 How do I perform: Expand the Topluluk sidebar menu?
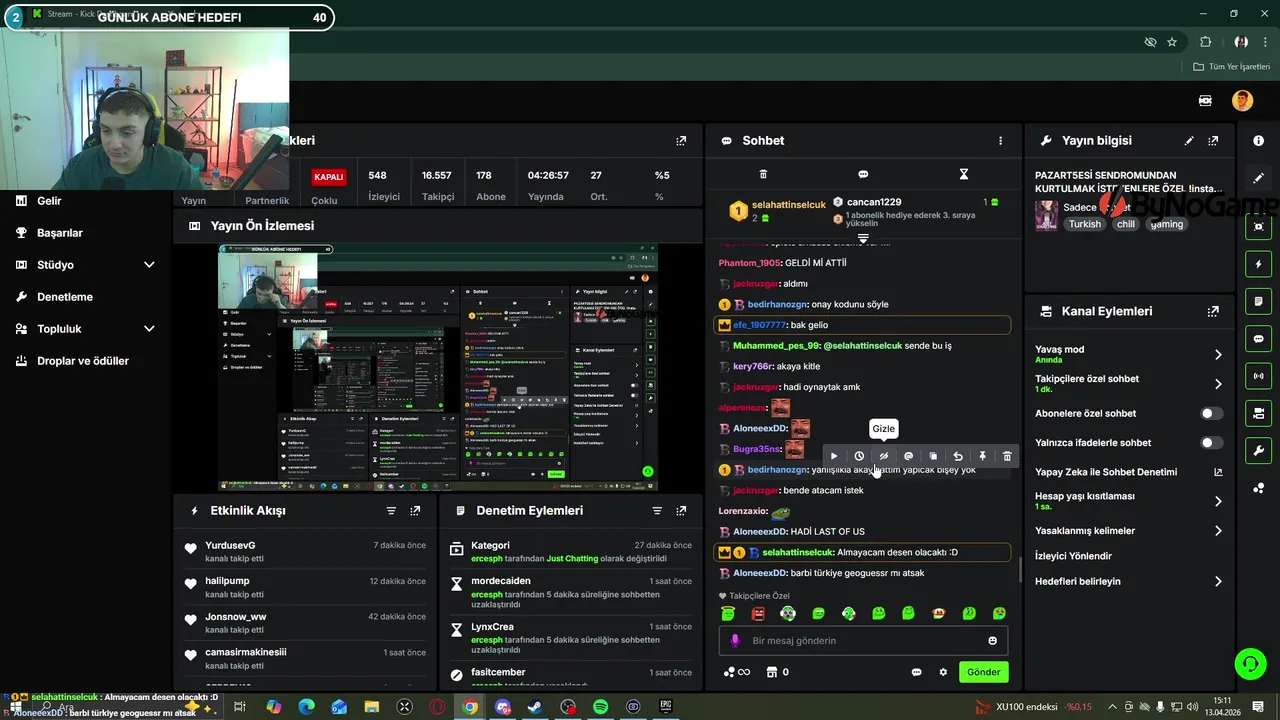coord(149,329)
